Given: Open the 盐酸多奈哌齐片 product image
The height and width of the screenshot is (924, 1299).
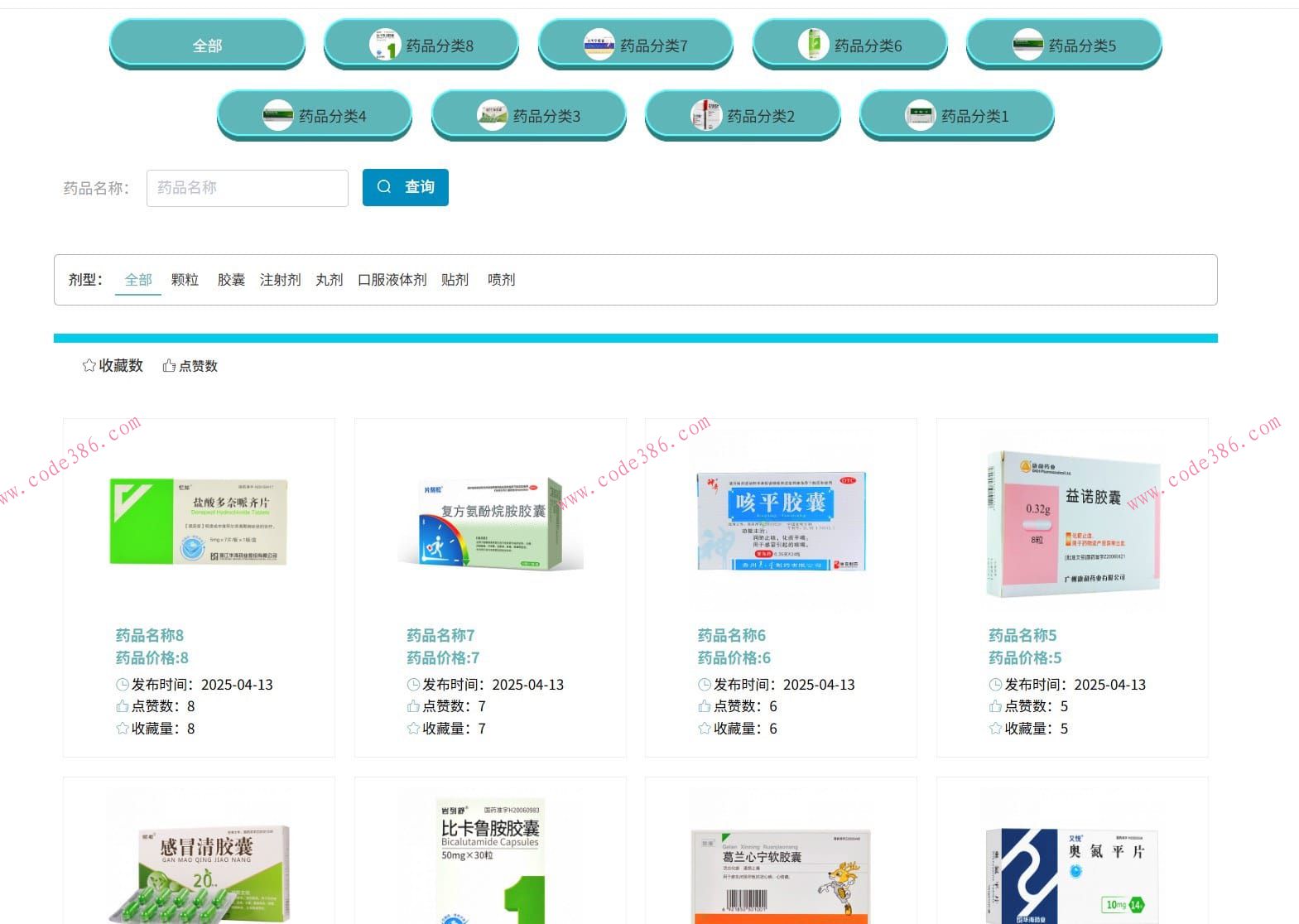Looking at the screenshot, I should tap(199, 522).
